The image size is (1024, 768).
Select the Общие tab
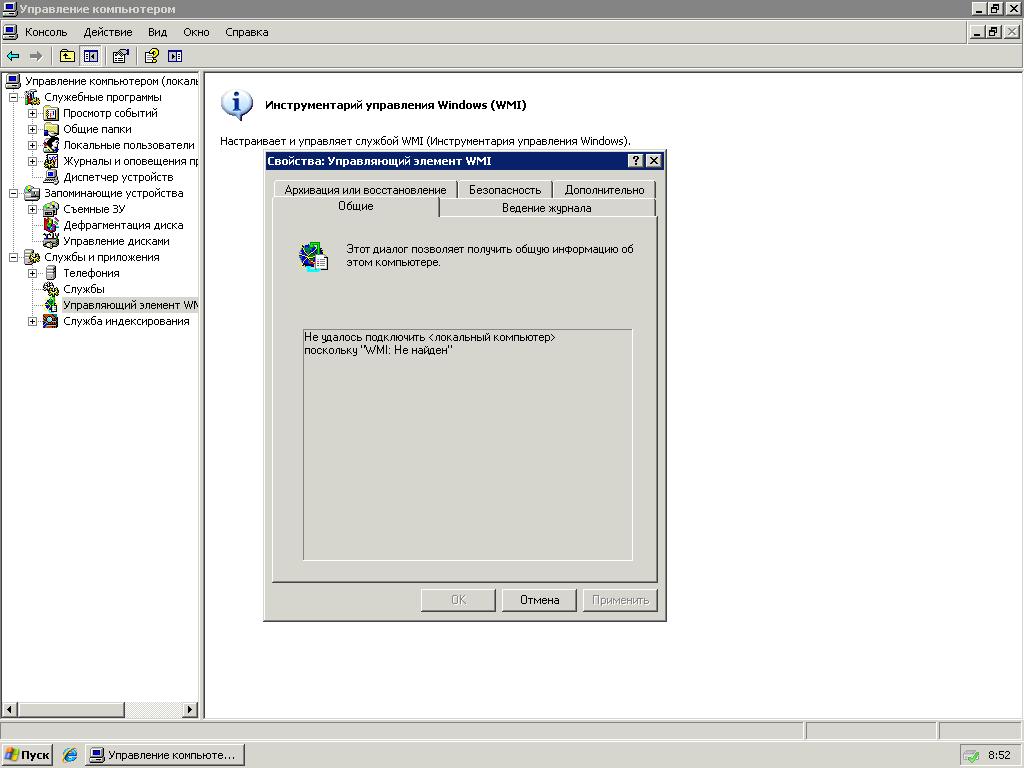click(355, 206)
